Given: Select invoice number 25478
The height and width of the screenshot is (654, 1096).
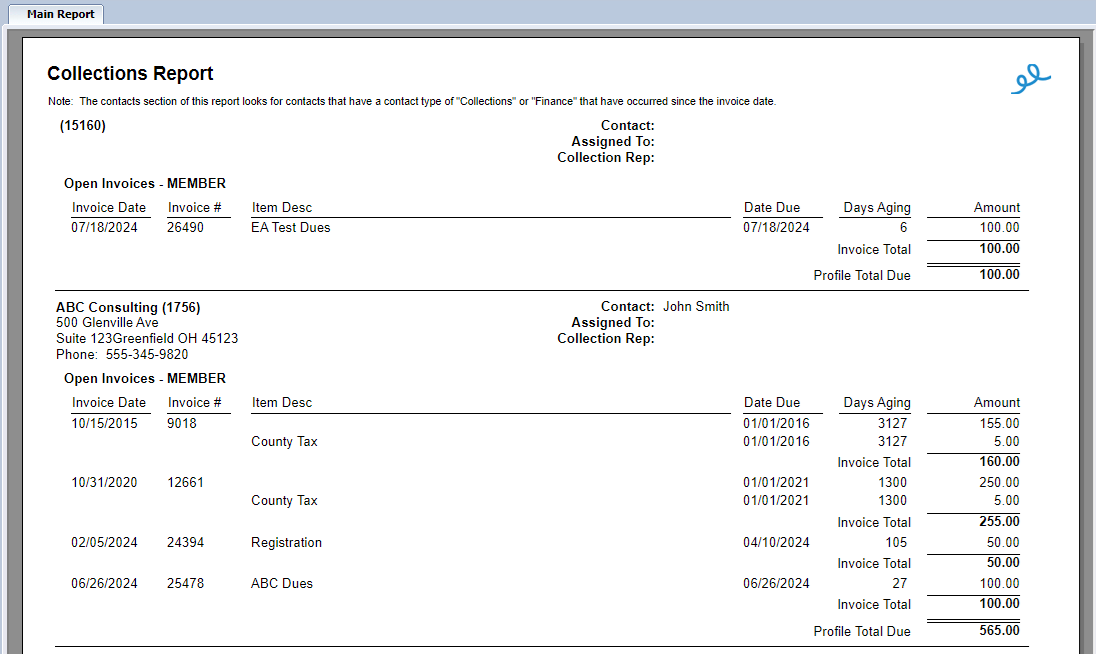Looking at the screenshot, I should point(185,583).
